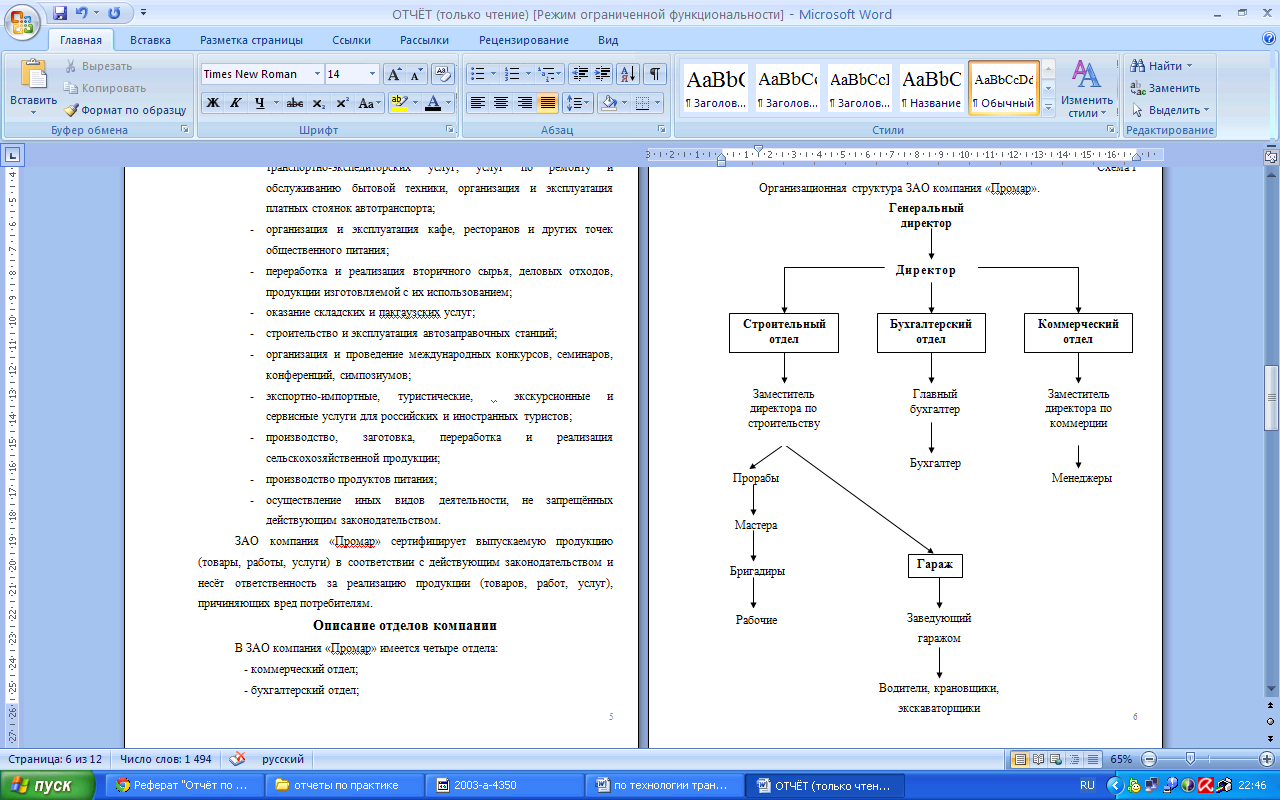Decrease font size with shrink font icon
Screen dimensions: 1280x800
point(416,74)
